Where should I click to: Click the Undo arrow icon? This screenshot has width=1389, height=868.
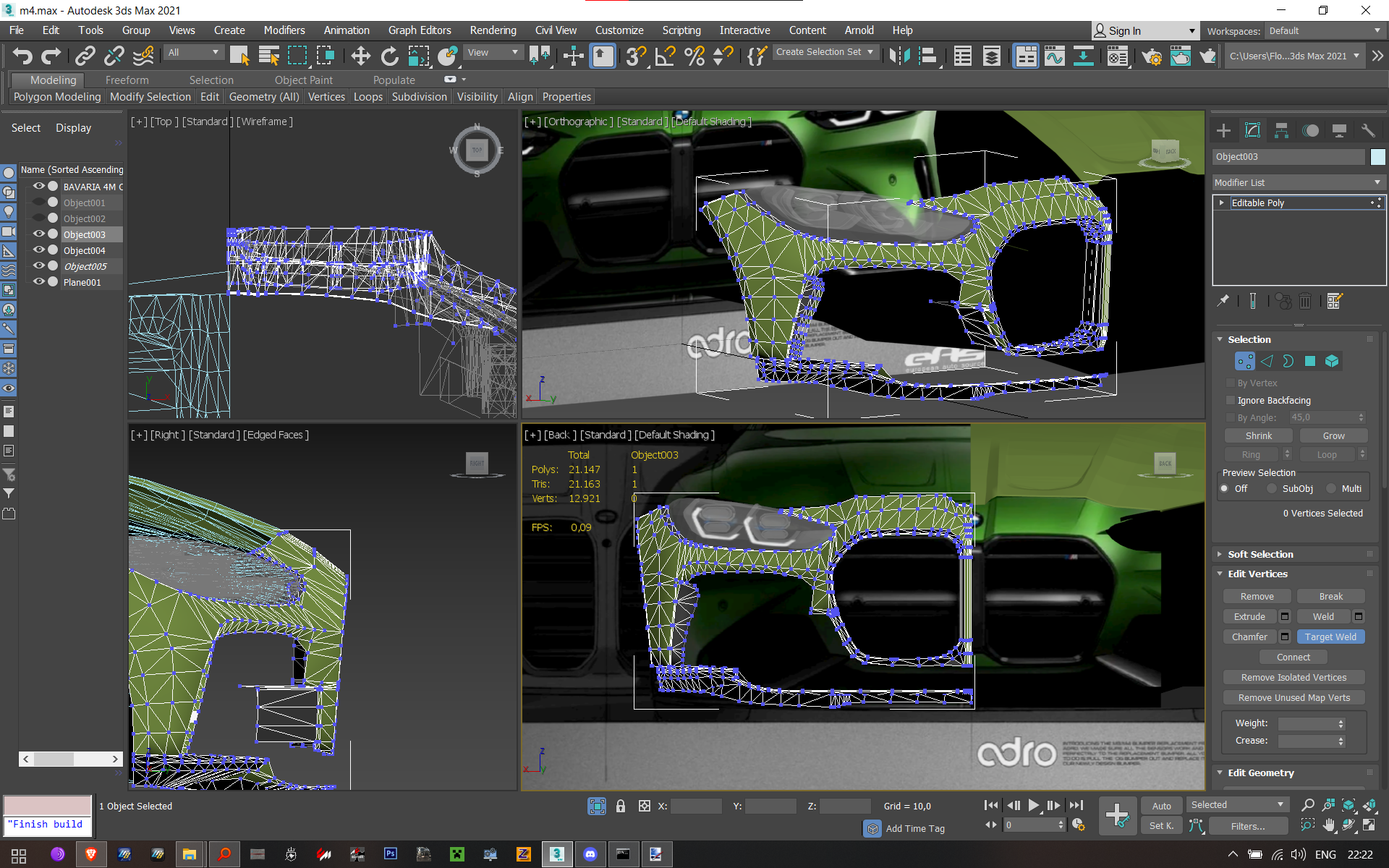[x=22, y=56]
